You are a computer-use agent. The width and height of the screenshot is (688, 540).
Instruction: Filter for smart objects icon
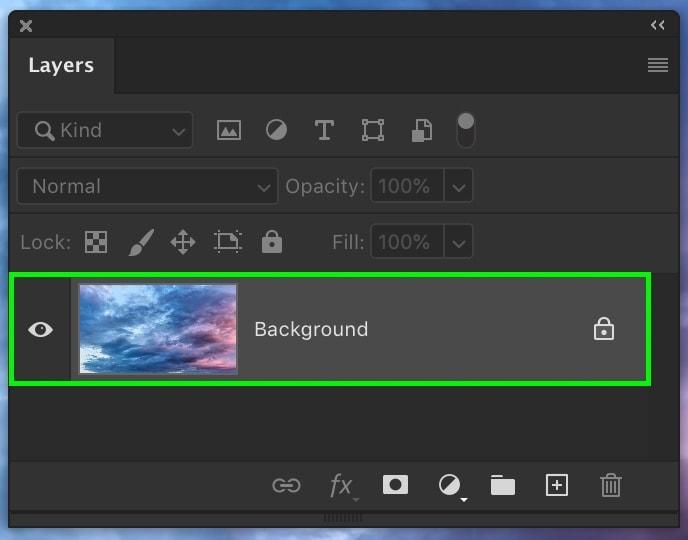pyautogui.click(x=421, y=130)
